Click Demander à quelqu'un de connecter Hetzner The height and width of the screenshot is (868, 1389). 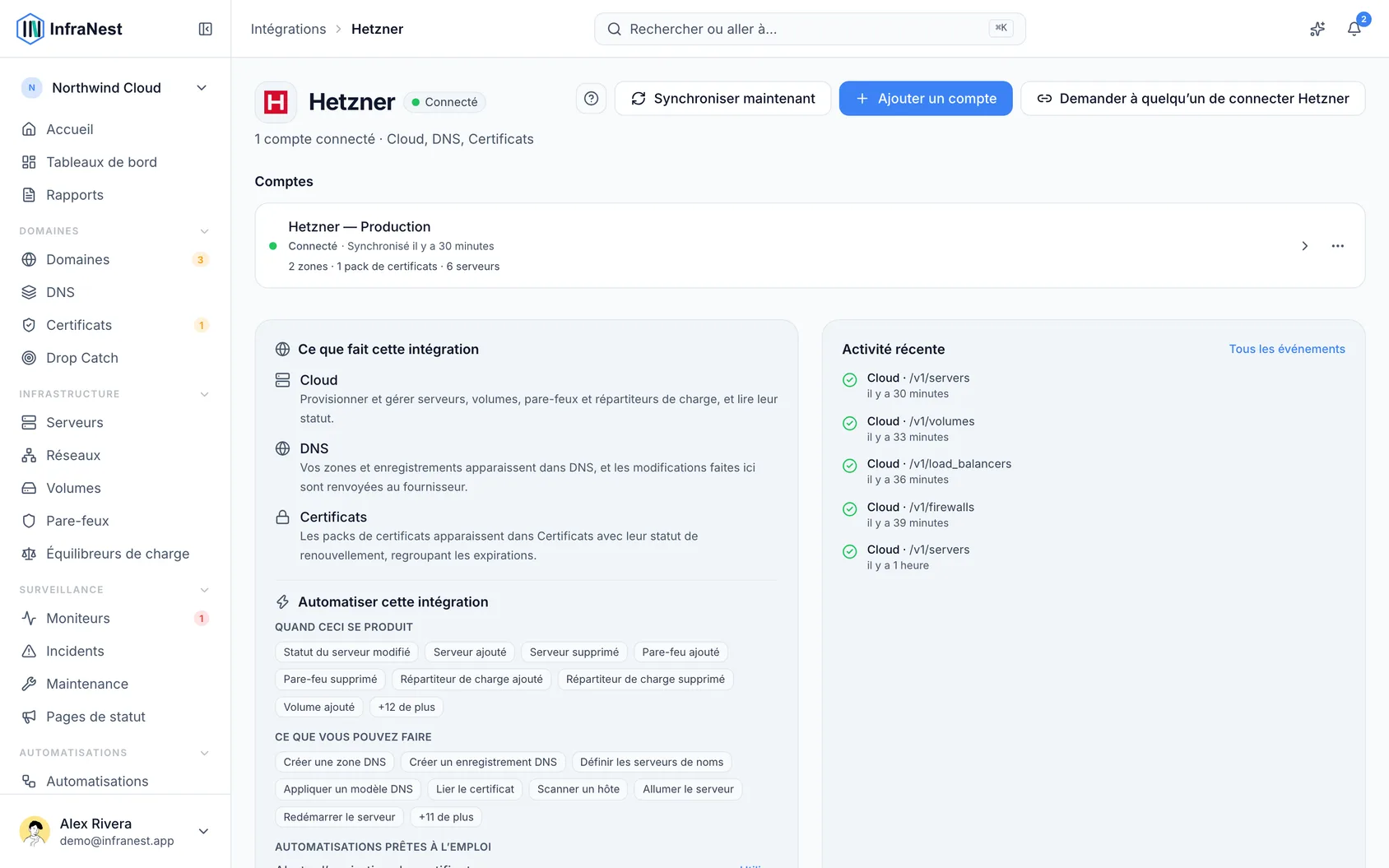1193,99
